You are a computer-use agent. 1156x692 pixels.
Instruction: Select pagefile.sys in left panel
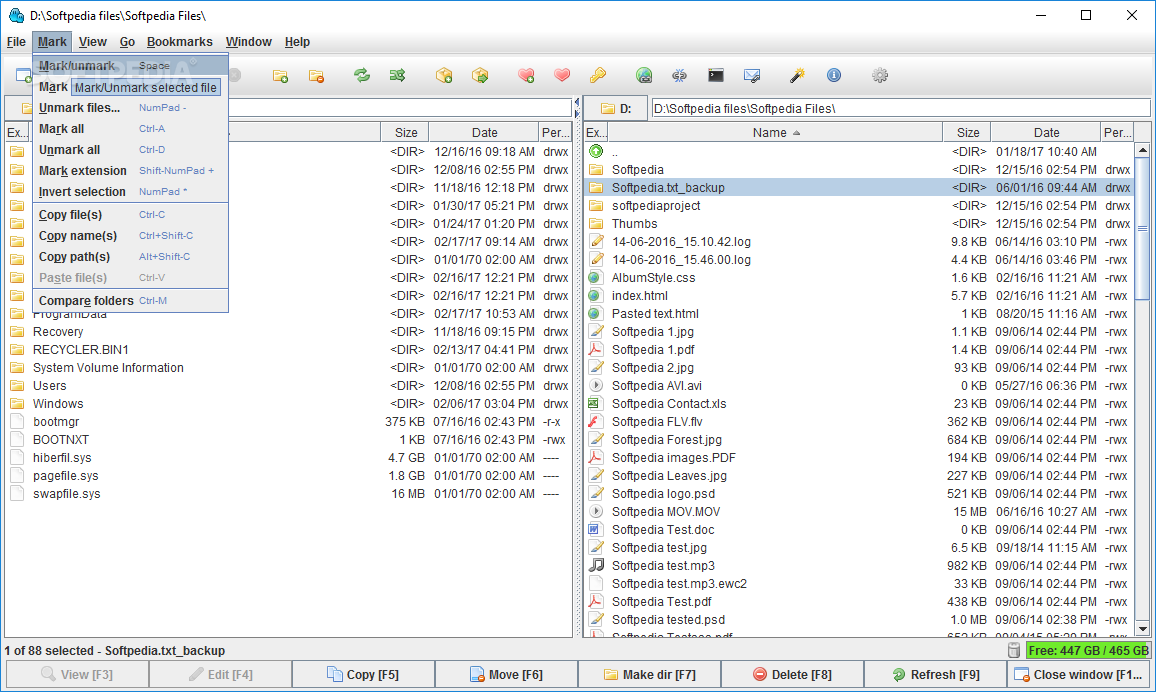pos(66,476)
